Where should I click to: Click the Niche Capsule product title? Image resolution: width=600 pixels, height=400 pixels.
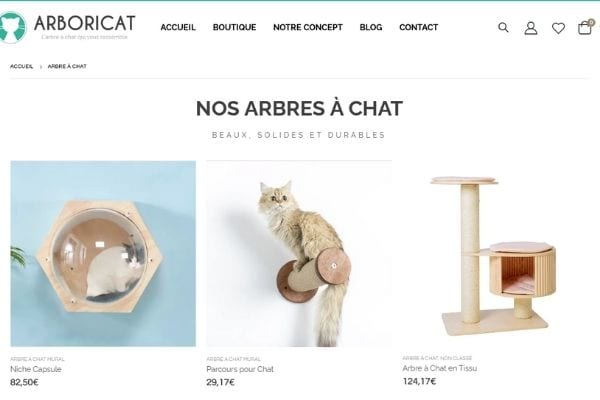click(x=36, y=369)
